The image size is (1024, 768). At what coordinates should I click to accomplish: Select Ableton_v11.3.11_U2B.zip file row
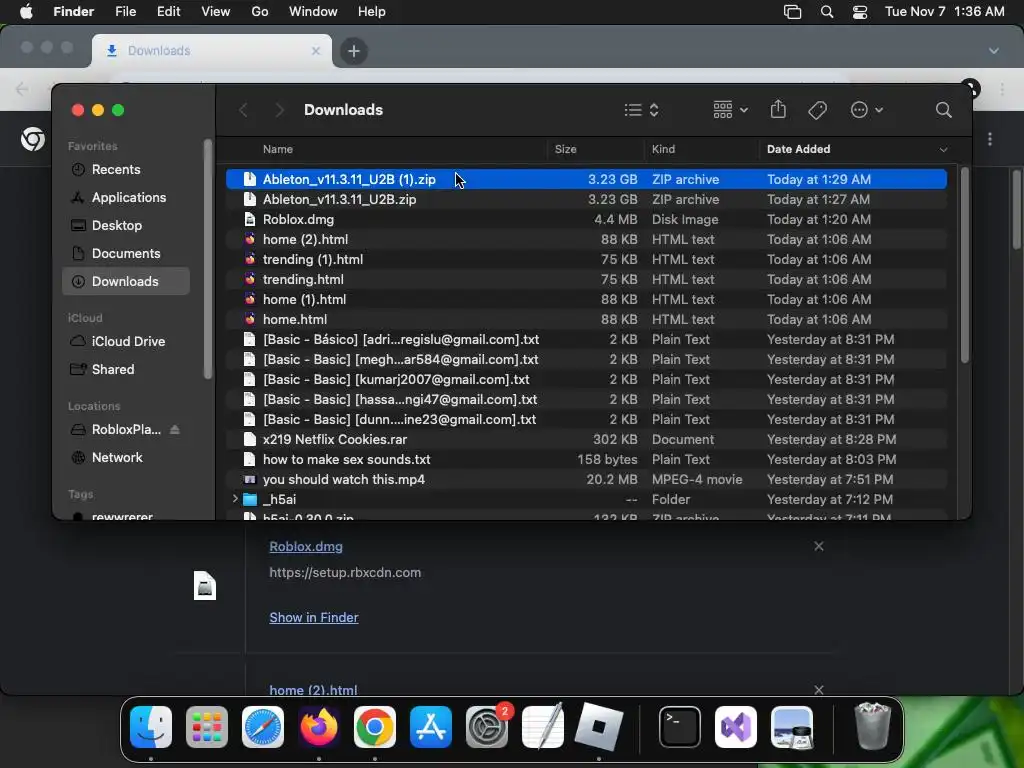[586, 199]
